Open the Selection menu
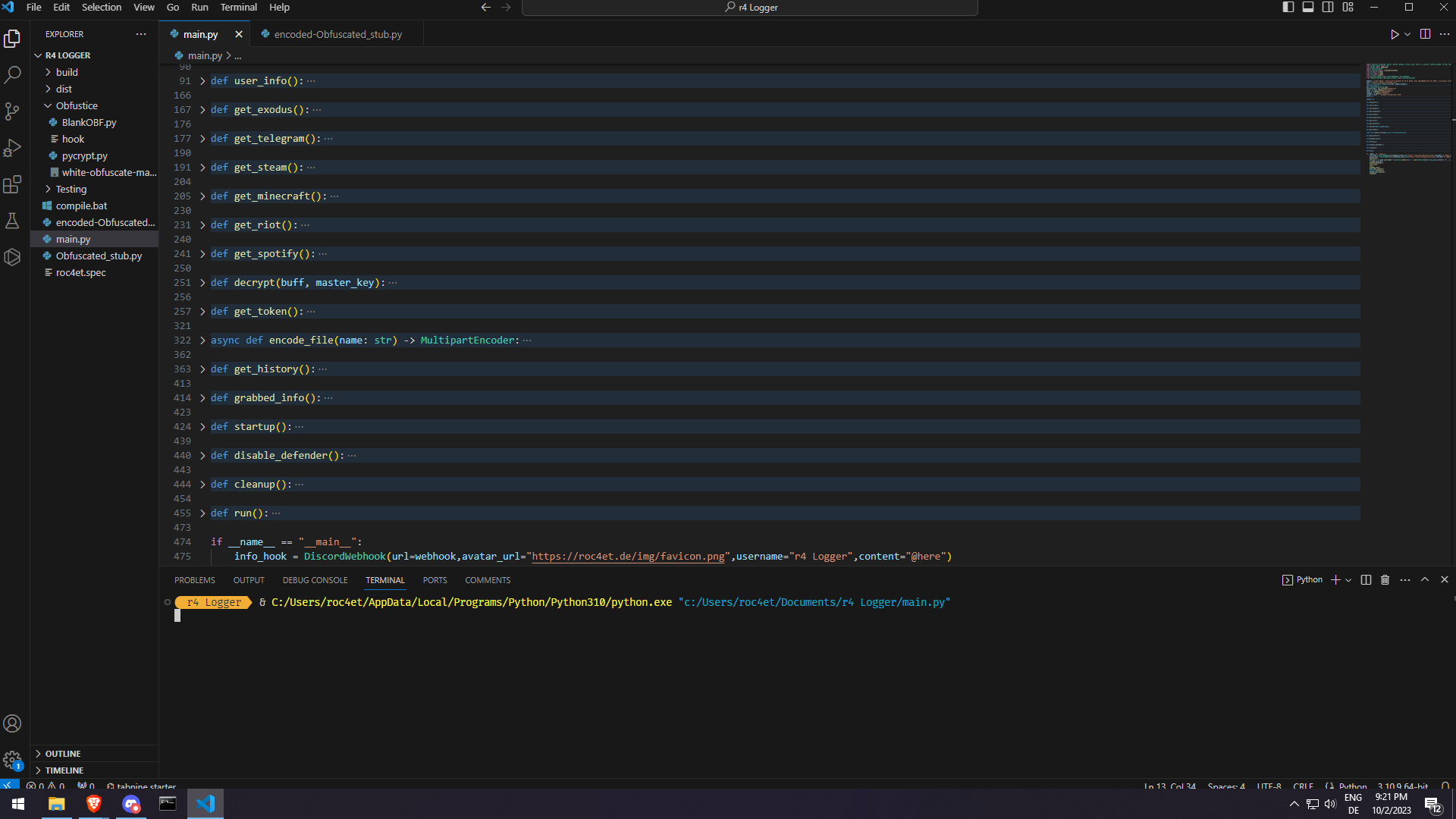The height and width of the screenshot is (819, 1456). coord(102,8)
